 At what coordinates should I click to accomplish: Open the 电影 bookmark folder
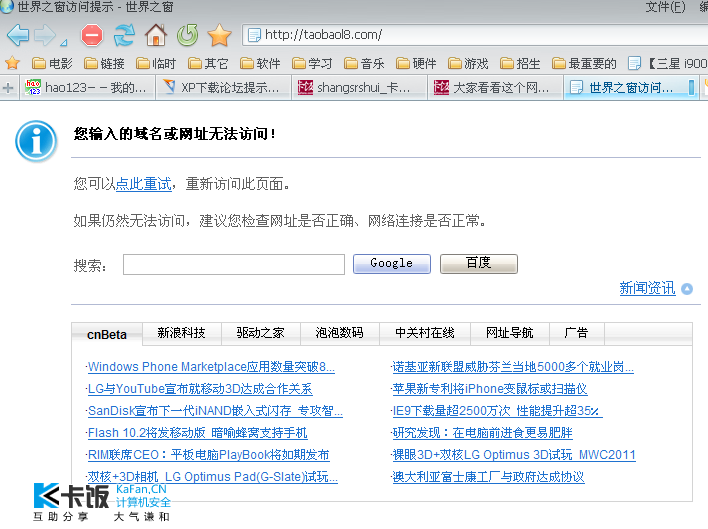52,64
